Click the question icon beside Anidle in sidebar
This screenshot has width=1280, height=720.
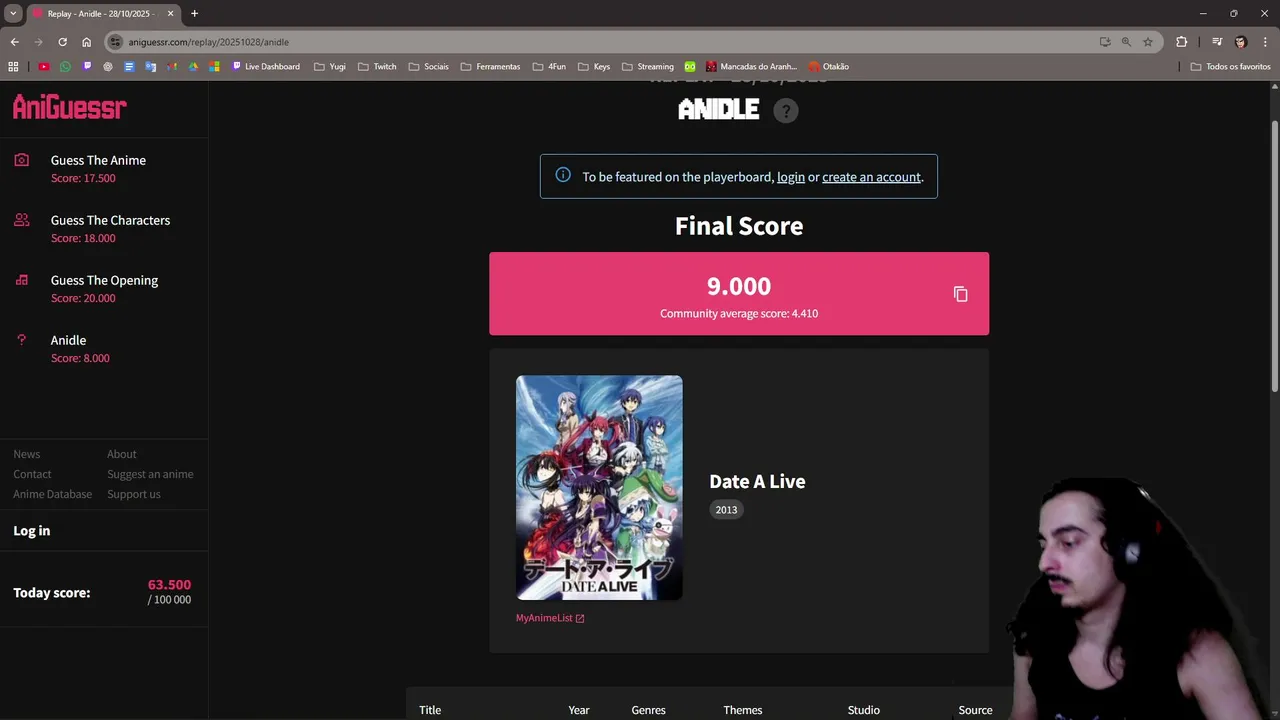pos(22,340)
